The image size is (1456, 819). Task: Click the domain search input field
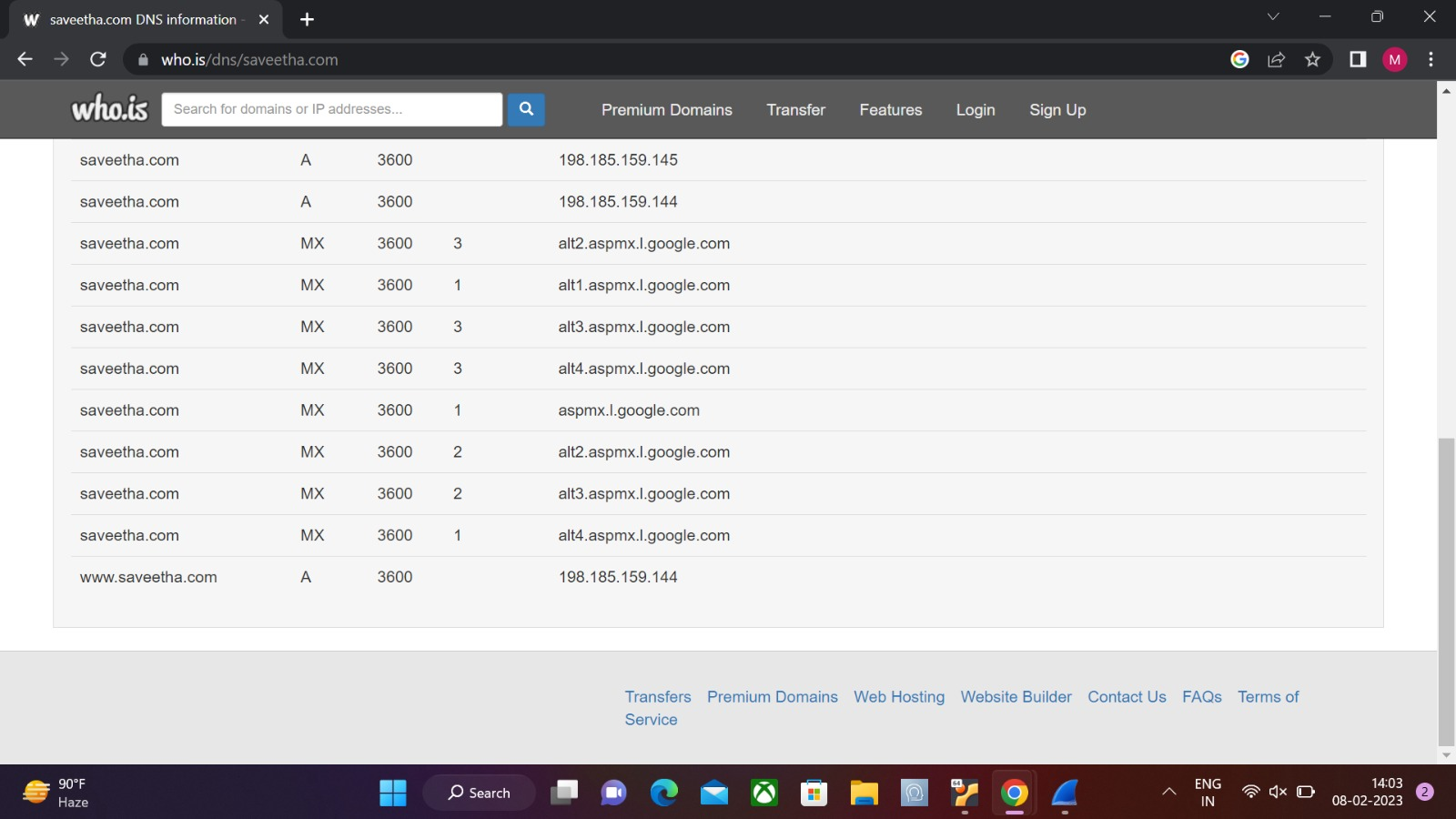pos(331,108)
